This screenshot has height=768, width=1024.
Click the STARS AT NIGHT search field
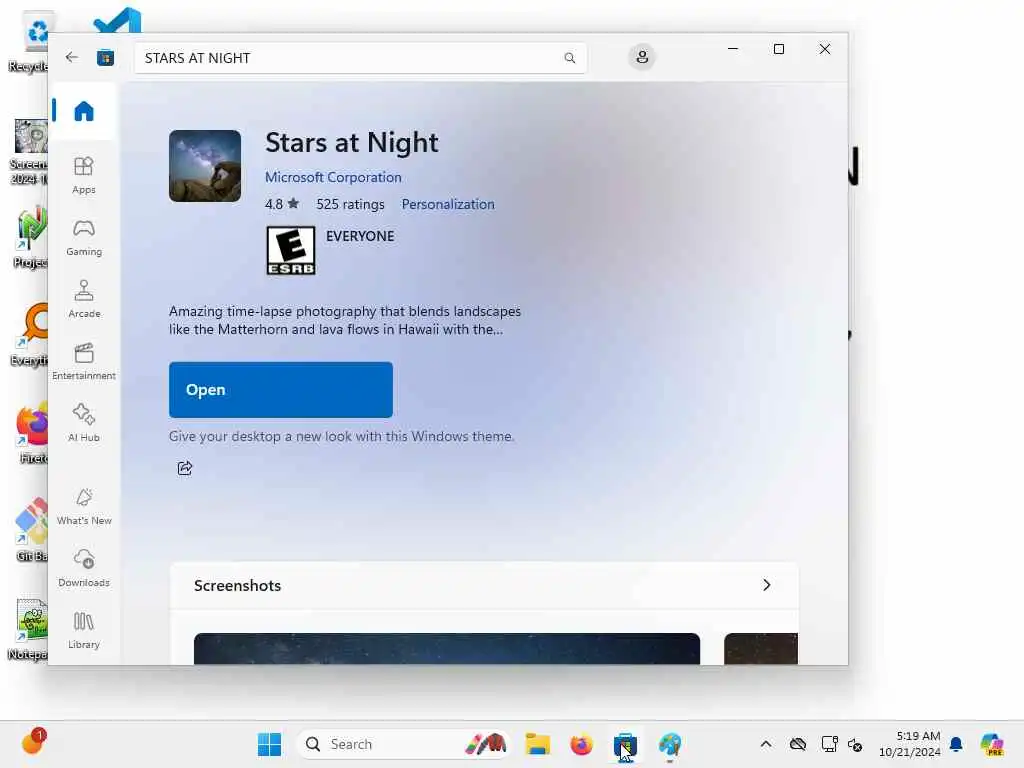[x=360, y=58]
